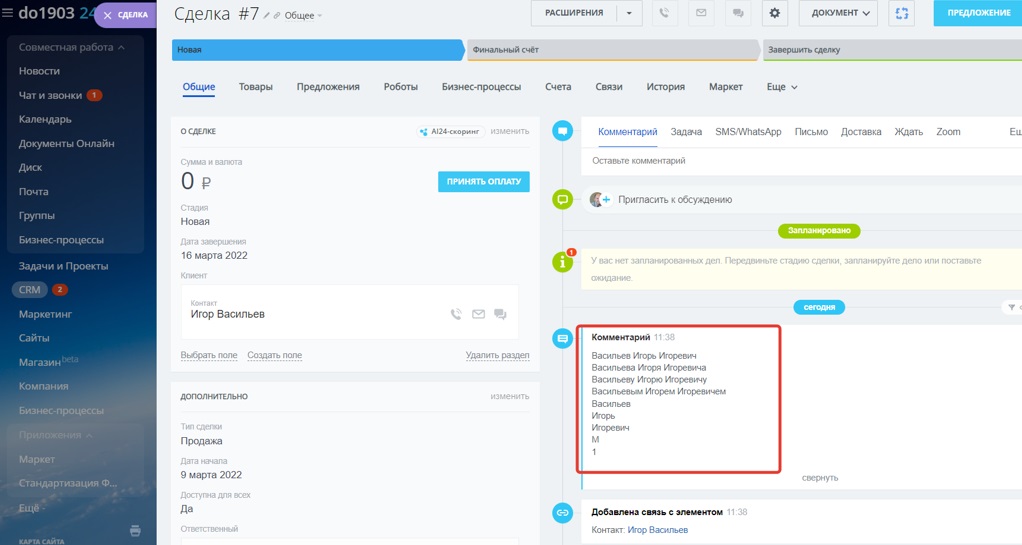This screenshot has width=1022, height=545.
Task: Message contact using chat icon in client card
Action: (500, 314)
